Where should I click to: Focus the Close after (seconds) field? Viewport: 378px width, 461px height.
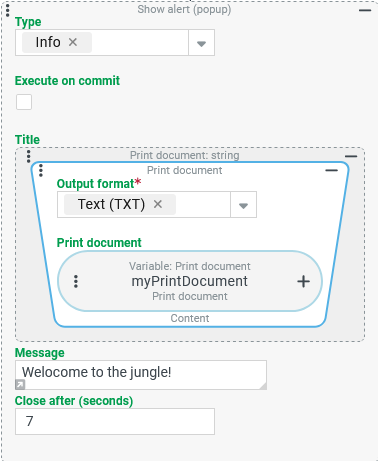[x=115, y=421]
